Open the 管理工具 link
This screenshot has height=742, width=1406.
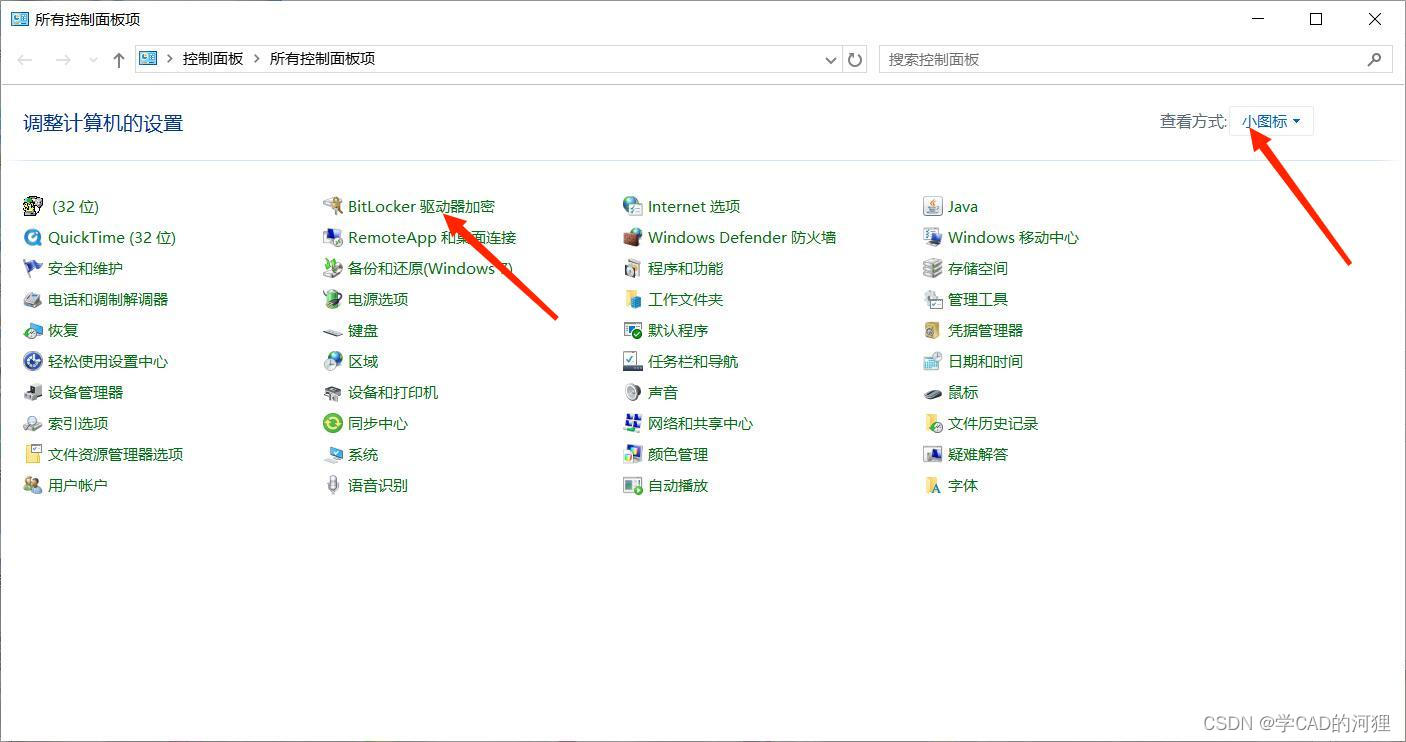[978, 299]
